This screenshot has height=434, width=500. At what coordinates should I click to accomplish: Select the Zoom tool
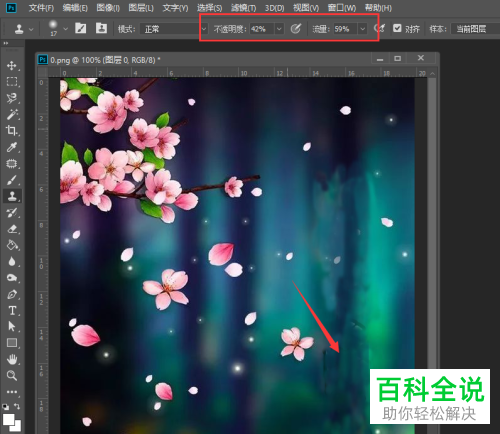(x=12, y=376)
